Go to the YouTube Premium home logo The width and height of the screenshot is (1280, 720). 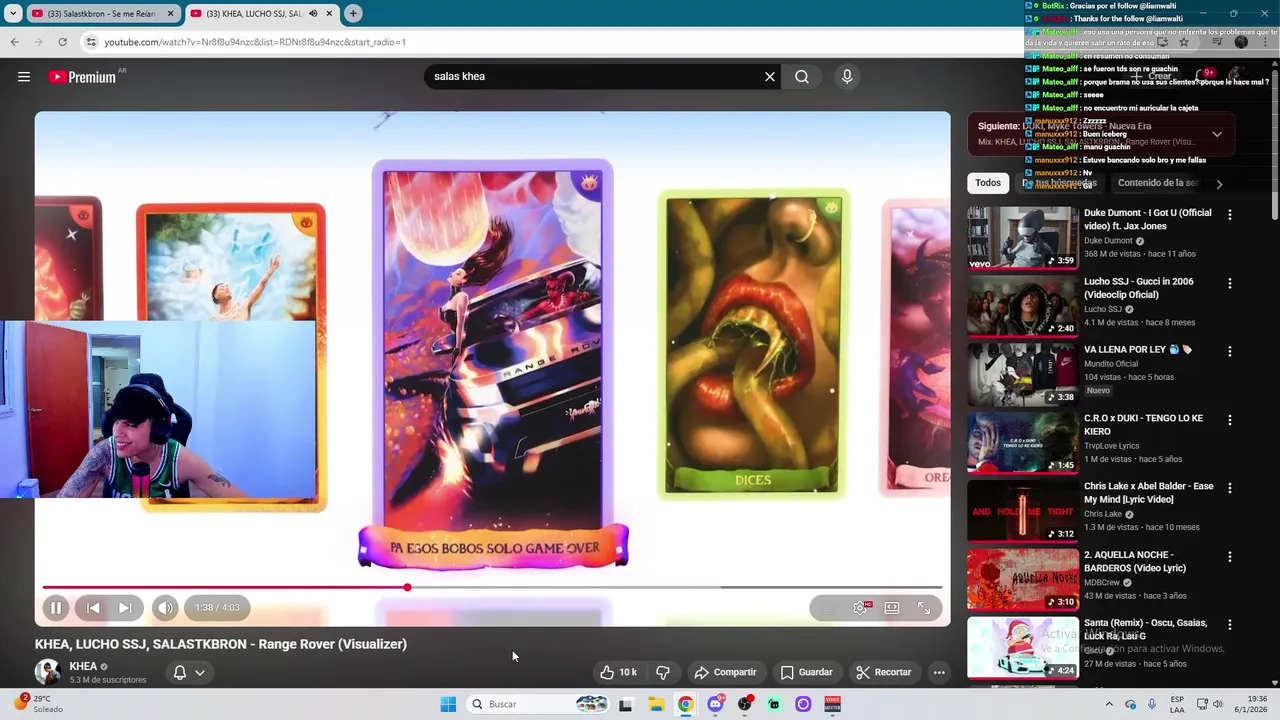click(x=82, y=77)
